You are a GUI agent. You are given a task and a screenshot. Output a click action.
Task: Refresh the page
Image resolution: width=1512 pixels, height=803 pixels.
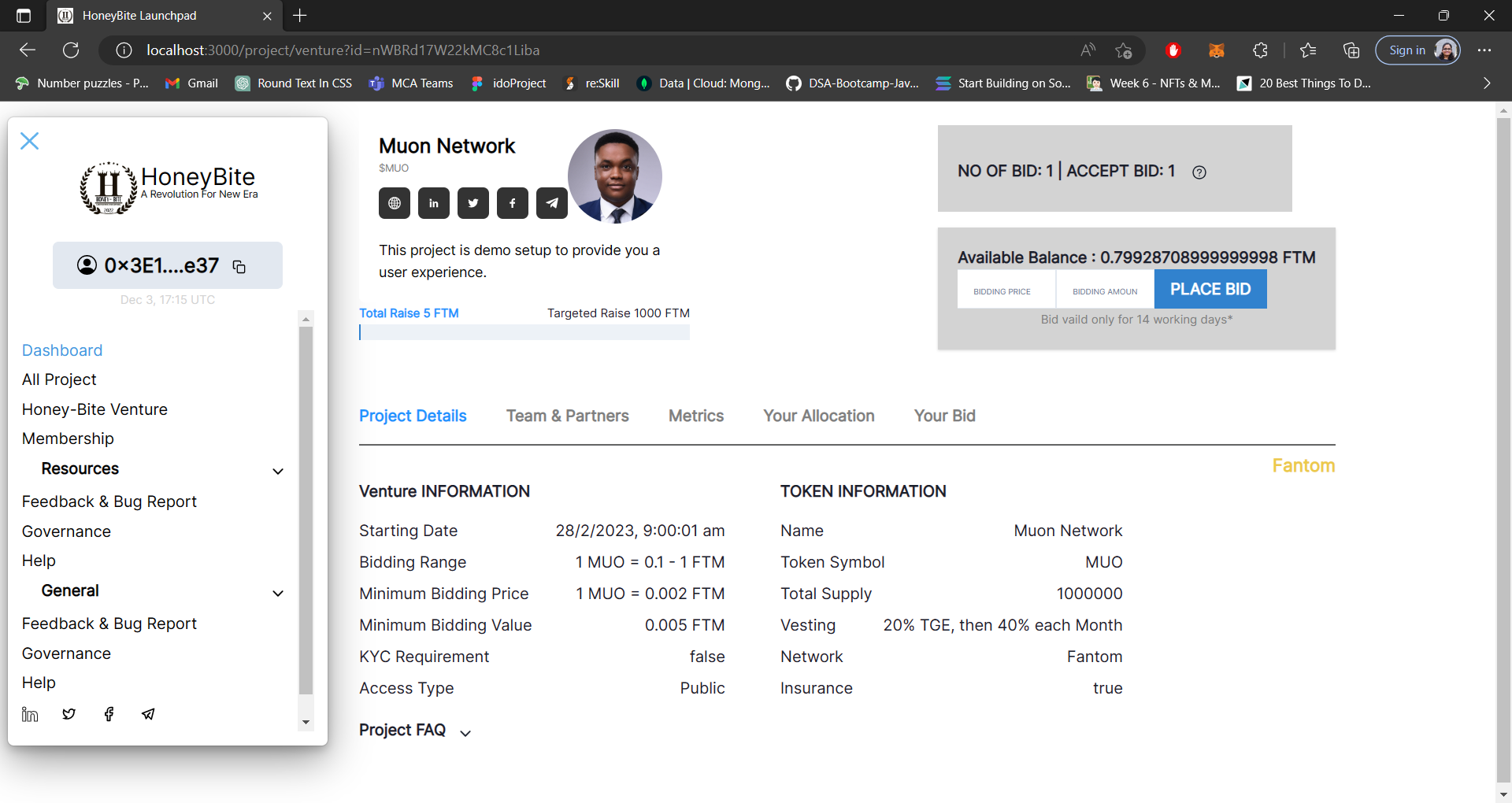(71, 50)
